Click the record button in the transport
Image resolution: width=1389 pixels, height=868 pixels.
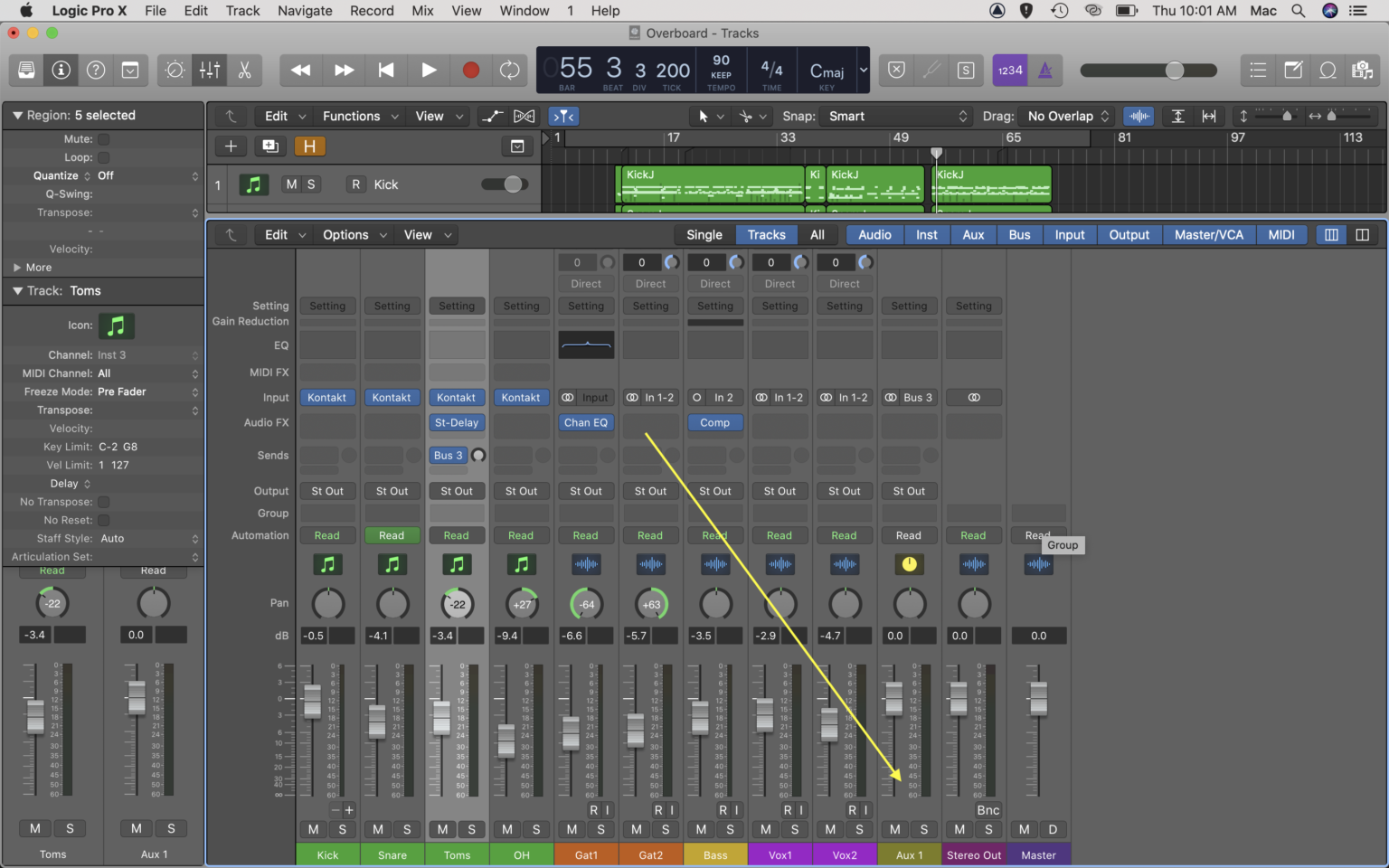click(470, 70)
